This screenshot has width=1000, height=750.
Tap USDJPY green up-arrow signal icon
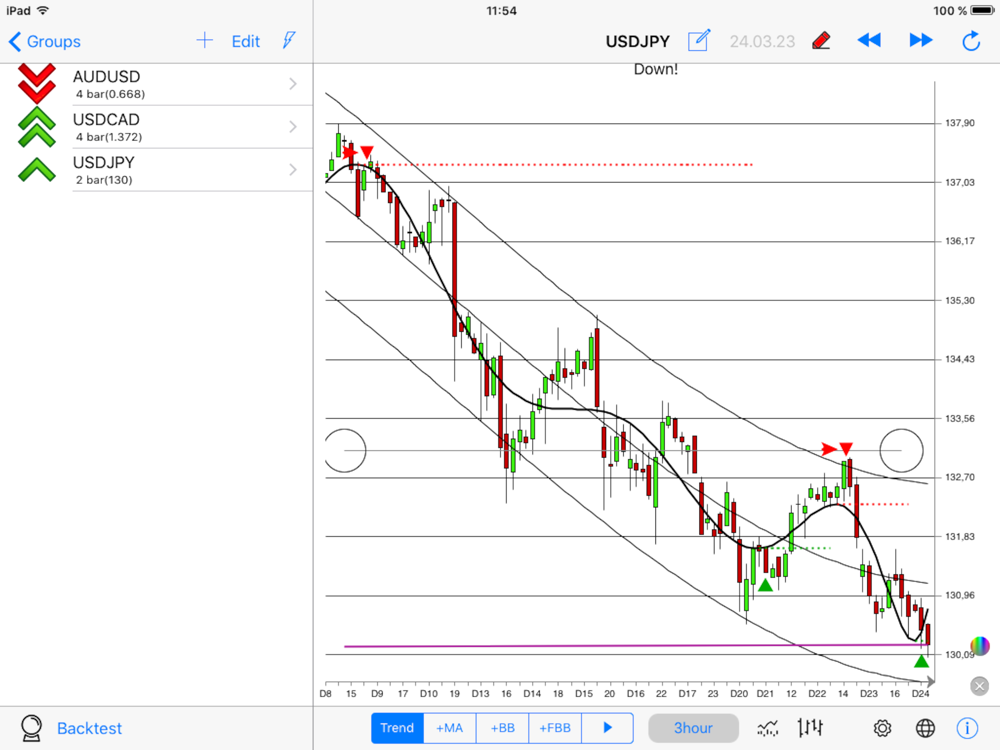click(x=37, y=170)
